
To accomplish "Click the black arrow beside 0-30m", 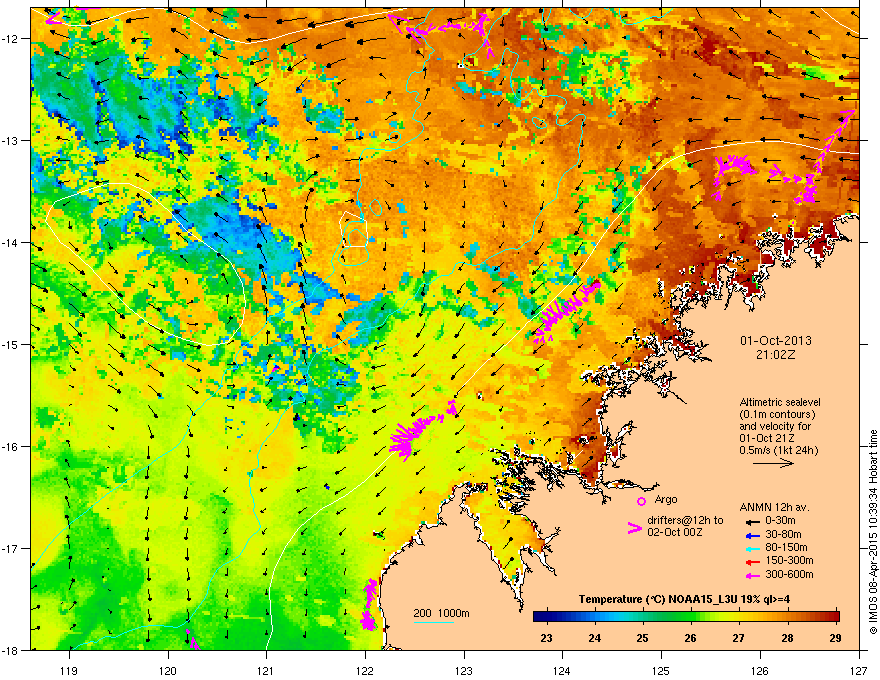I will coord(752,521).
